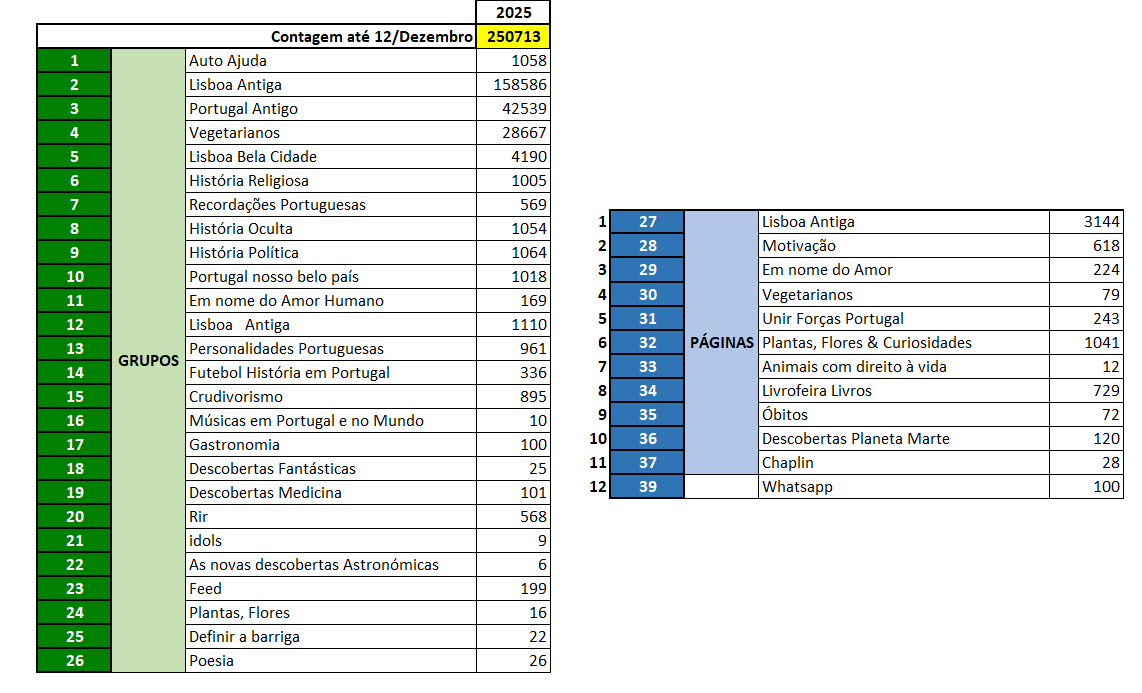This screenshot has width=1142, height=693.
Task: Select the 'Auto Ajuda' cell
Action: tap(330, 61)
